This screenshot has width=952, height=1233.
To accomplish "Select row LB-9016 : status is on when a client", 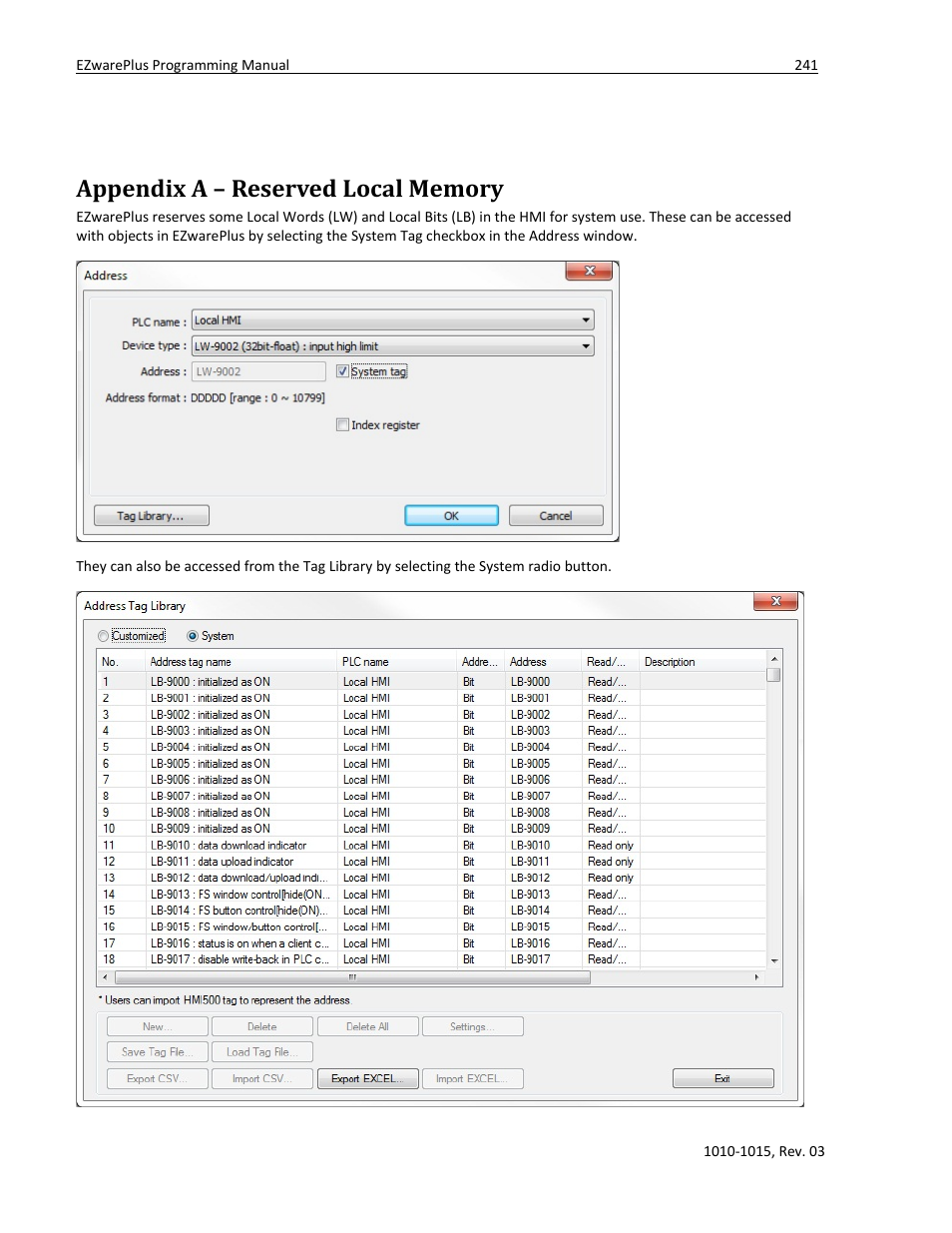I will pyautogui.click(x=432, y=943).
